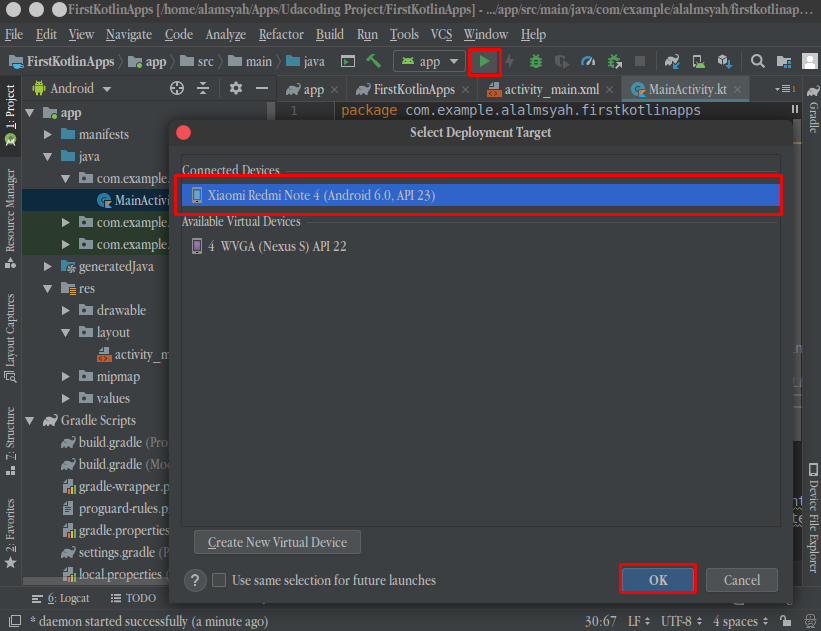Run the app with green play button
The image size is (821, 631).
484,62
